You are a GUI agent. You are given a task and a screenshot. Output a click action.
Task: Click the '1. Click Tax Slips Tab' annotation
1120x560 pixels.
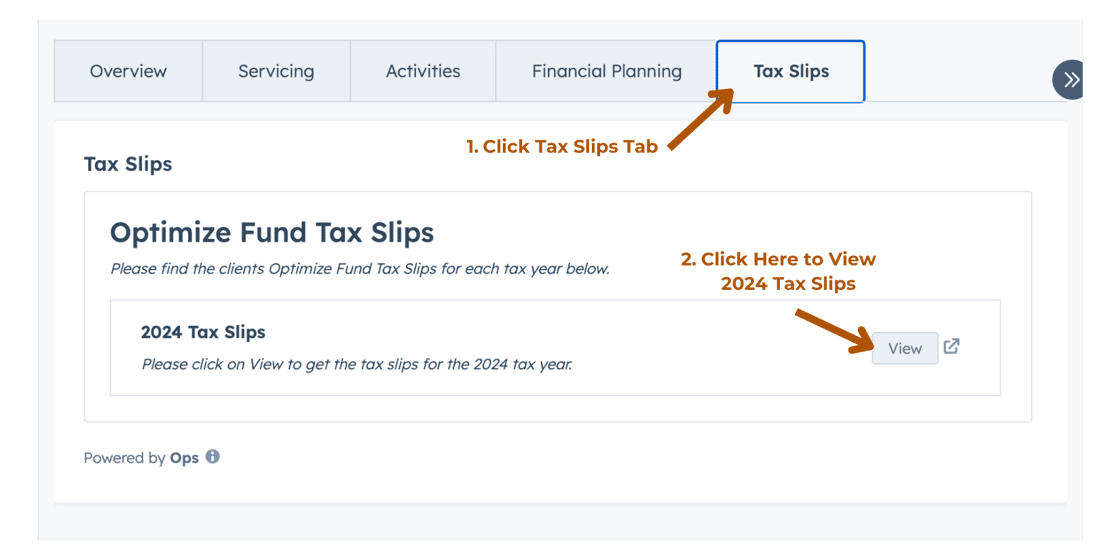[561, 146]
